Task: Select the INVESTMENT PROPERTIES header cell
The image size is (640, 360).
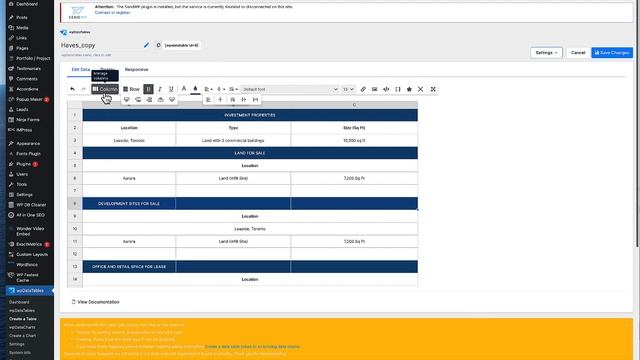Action: click(250, 115)
